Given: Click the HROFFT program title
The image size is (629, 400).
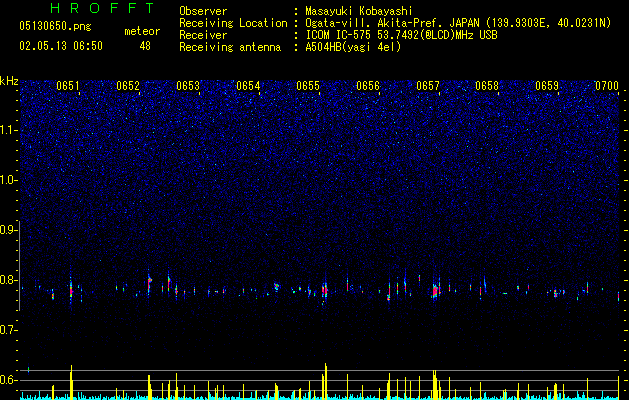Looking at the screenshot, I should 102,8.
